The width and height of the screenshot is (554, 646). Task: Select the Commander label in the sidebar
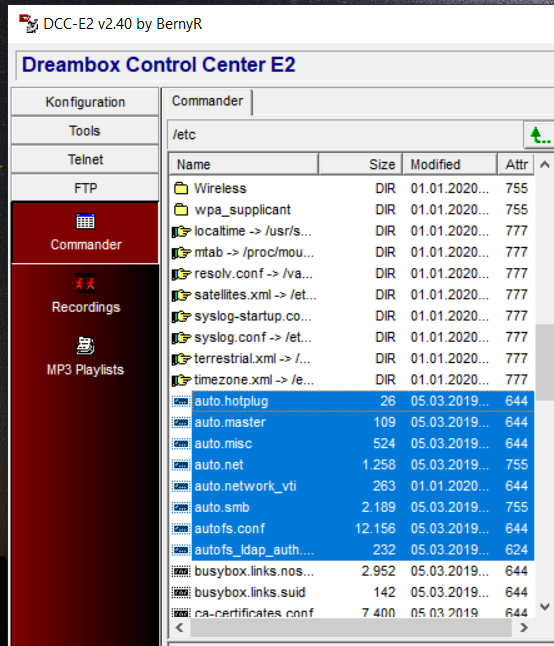(x=86, y=245)
